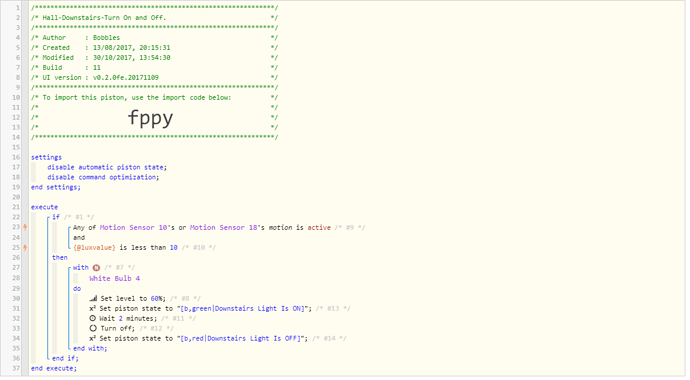Image resolution: width=690 pixels, height=380 pixels.
Task: Click the import code 'fppy'
Action: click(x=150, y=117)
